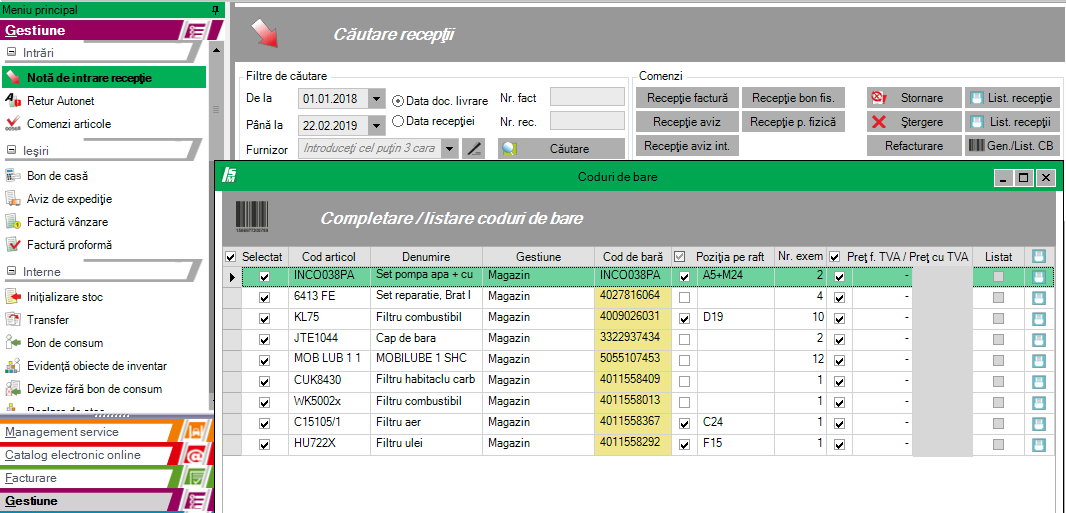Screen dimensions: 1066x513
Task: Open the Furnizor dropdown arrow
Action: click(449, 149)
